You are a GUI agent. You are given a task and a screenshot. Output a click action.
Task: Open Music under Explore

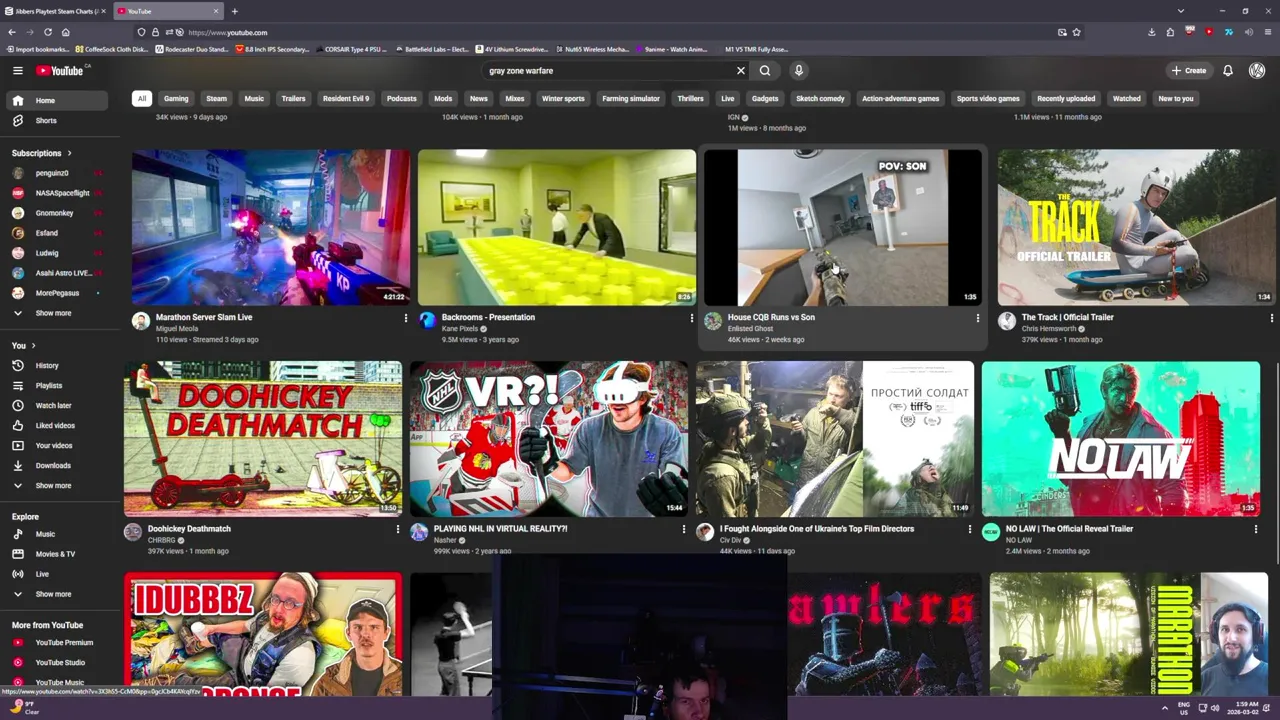pos(55,534)
